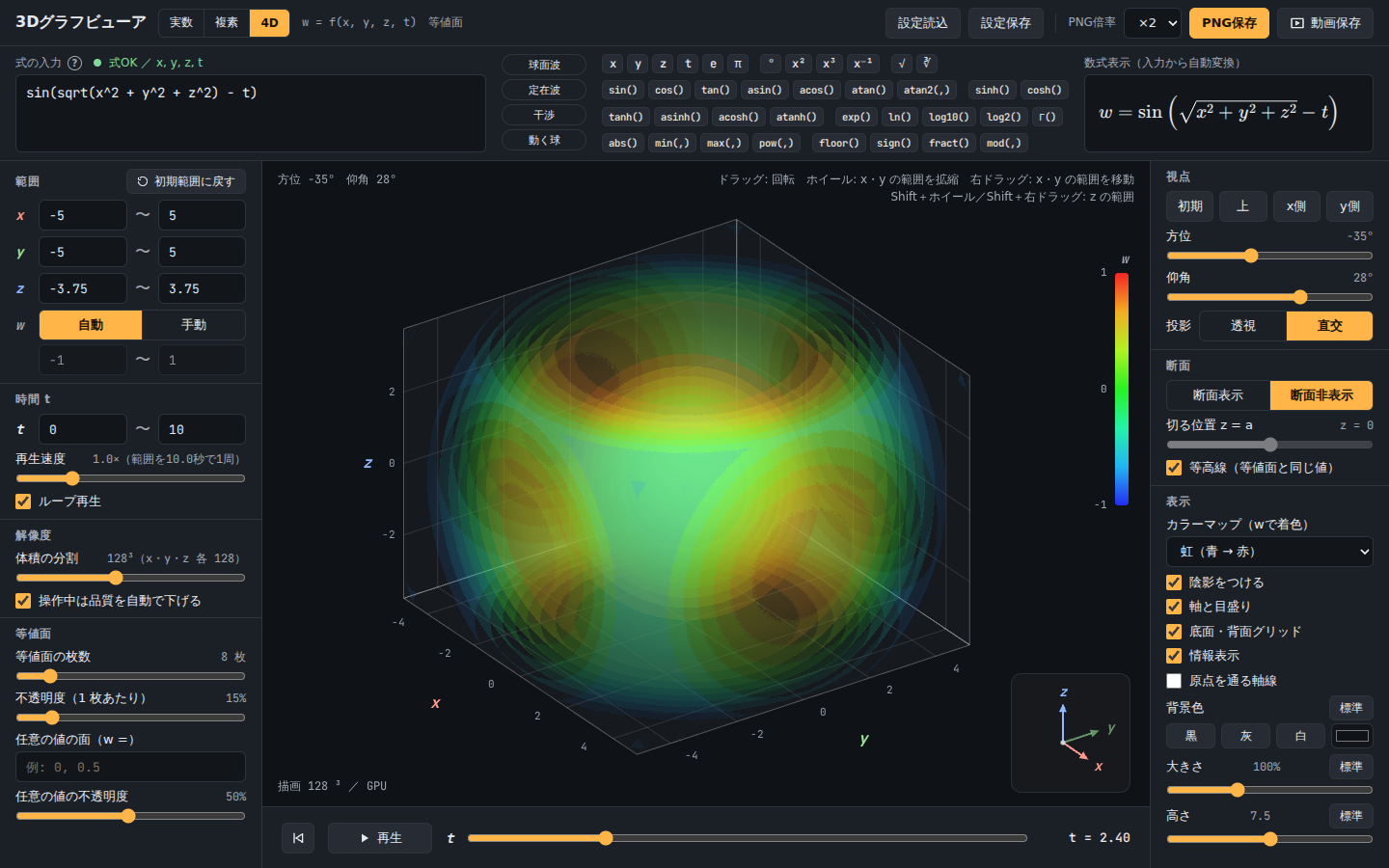
Task: Click the 任意の値の面 input field
Action: [x=130, y=767]
